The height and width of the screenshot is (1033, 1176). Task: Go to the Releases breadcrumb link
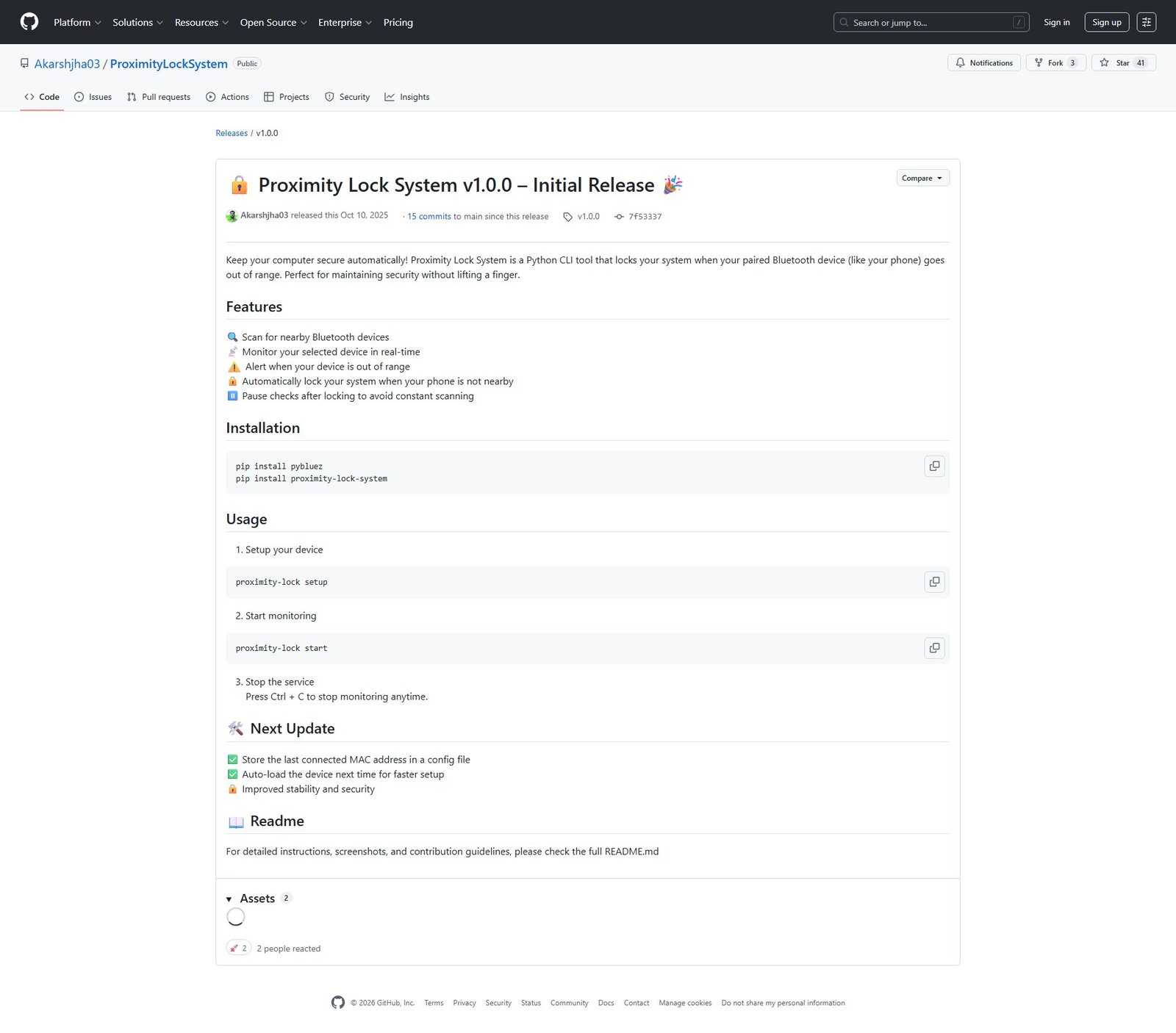[x=232, y=133]
